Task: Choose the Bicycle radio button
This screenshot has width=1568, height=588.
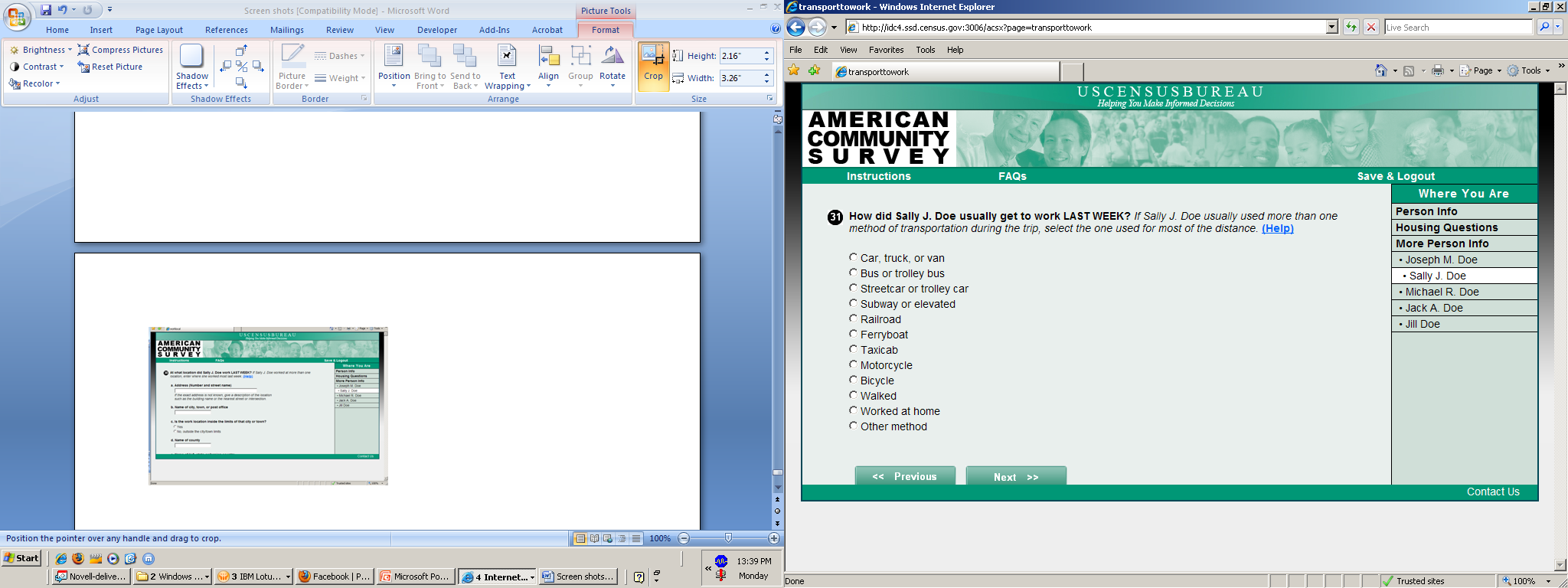Action: coord(853,380)
